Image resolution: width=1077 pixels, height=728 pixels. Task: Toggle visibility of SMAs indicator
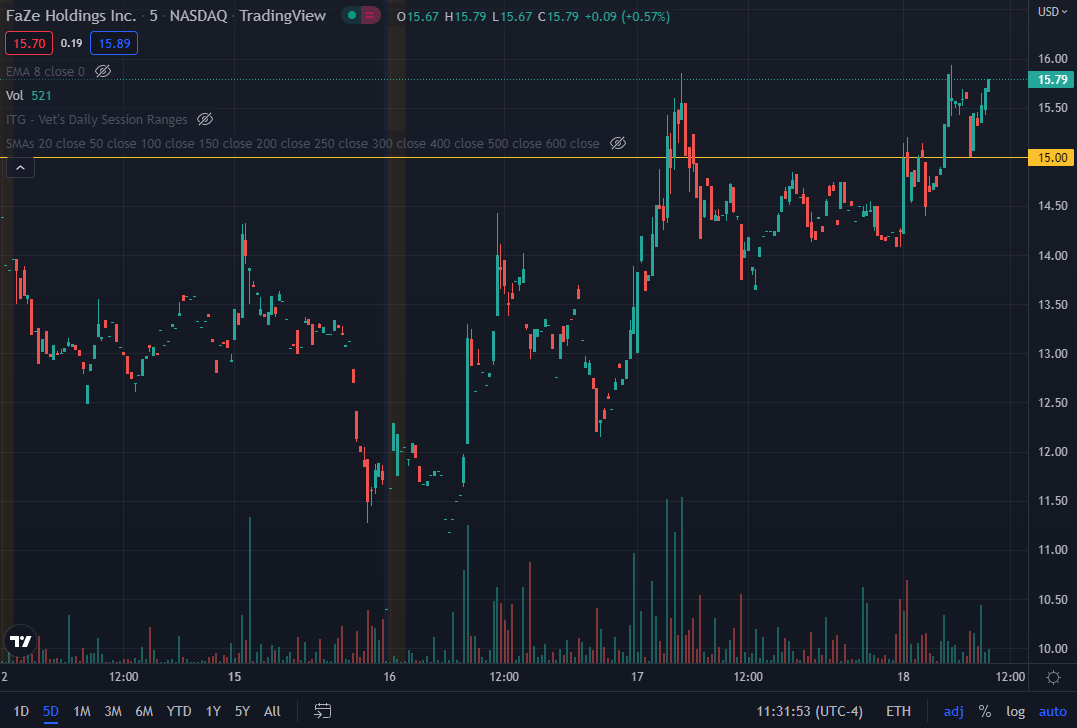tap(618, 144)
